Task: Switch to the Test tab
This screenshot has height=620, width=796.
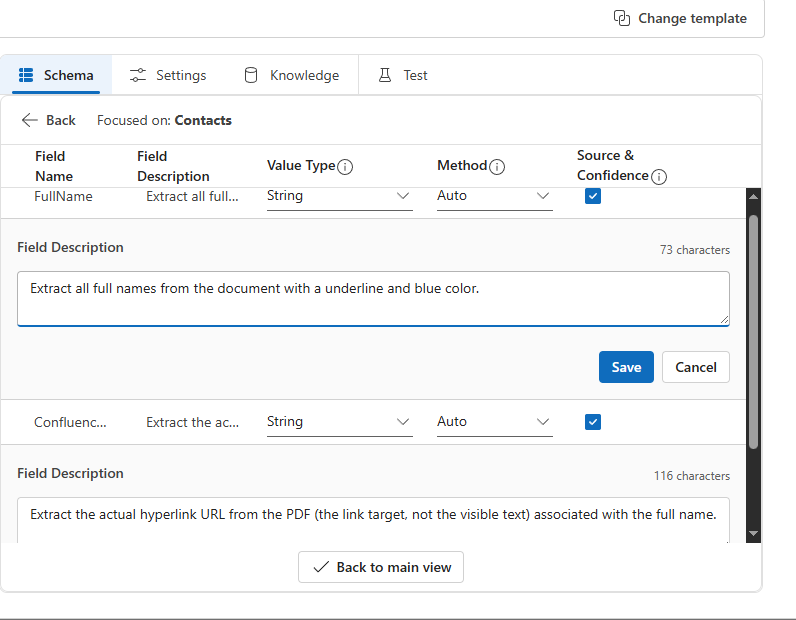Action: click(403, 75)
